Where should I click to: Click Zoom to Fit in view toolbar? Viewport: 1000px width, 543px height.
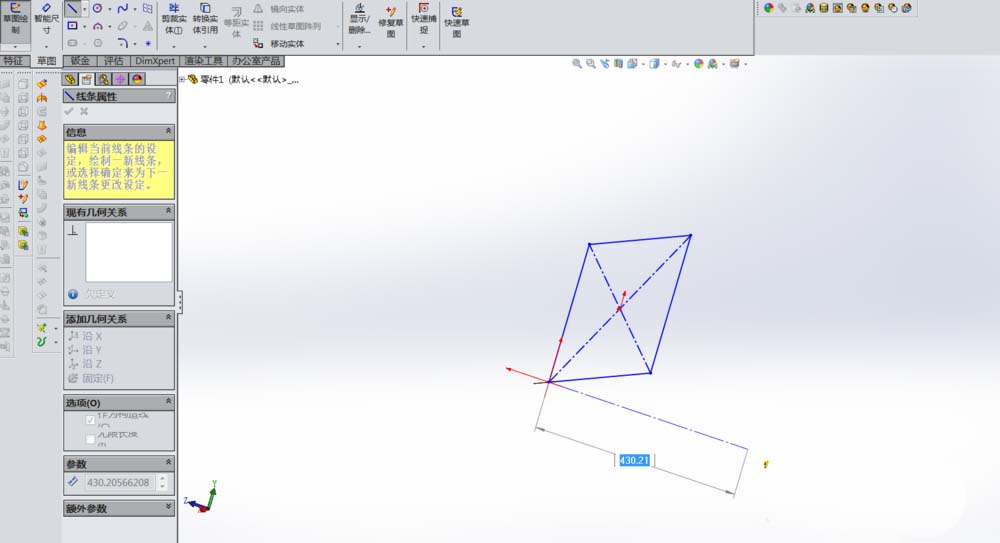(577, 64)
